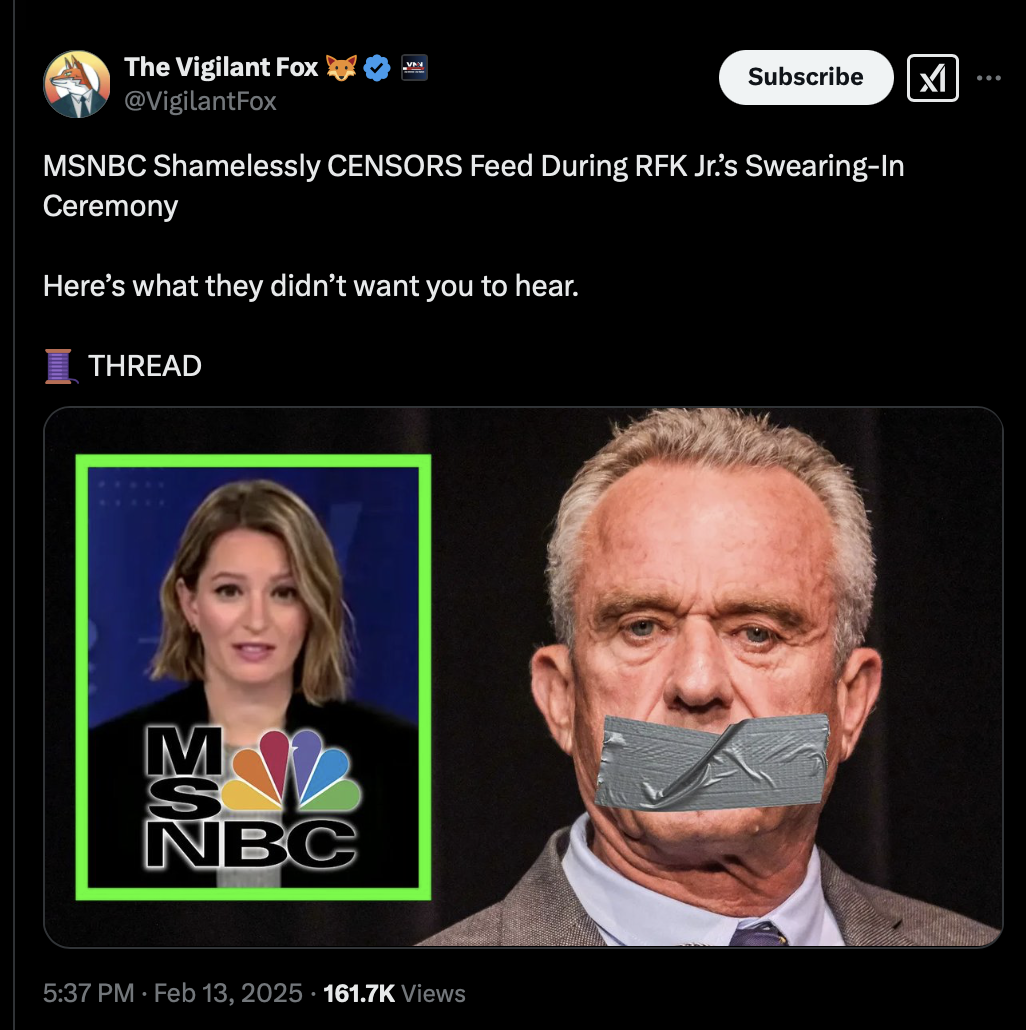Image resolution: width=1026 pixels, height=1030 pixels.
Task: Open the three-dot more options menu
Action: coord(989,78)
